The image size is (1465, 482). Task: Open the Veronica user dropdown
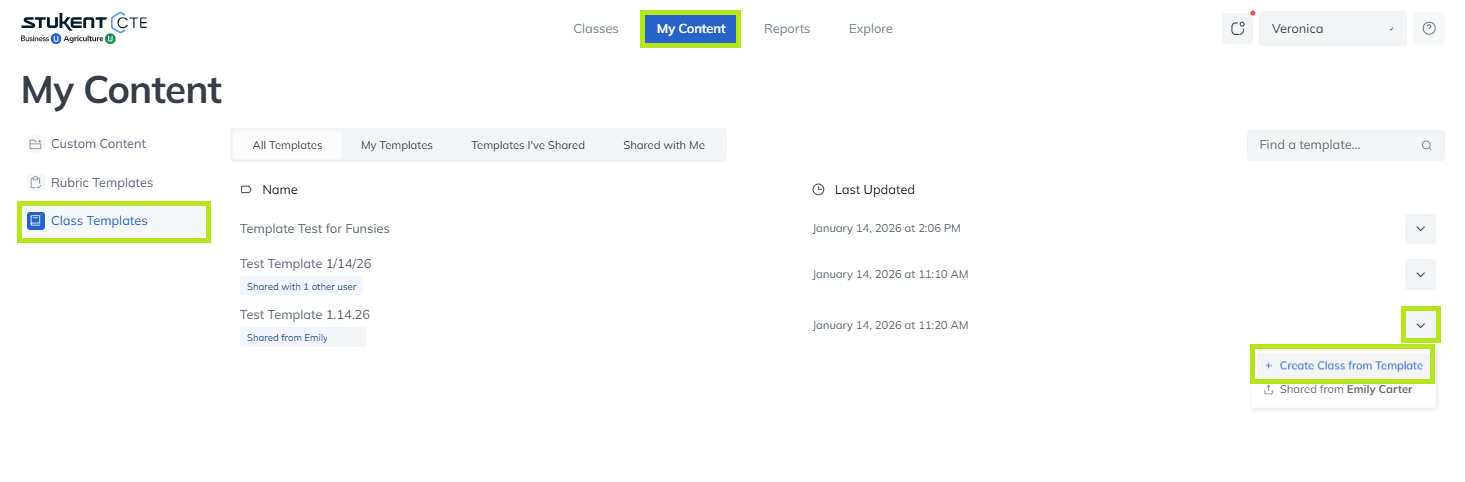tap(1332, 29)
